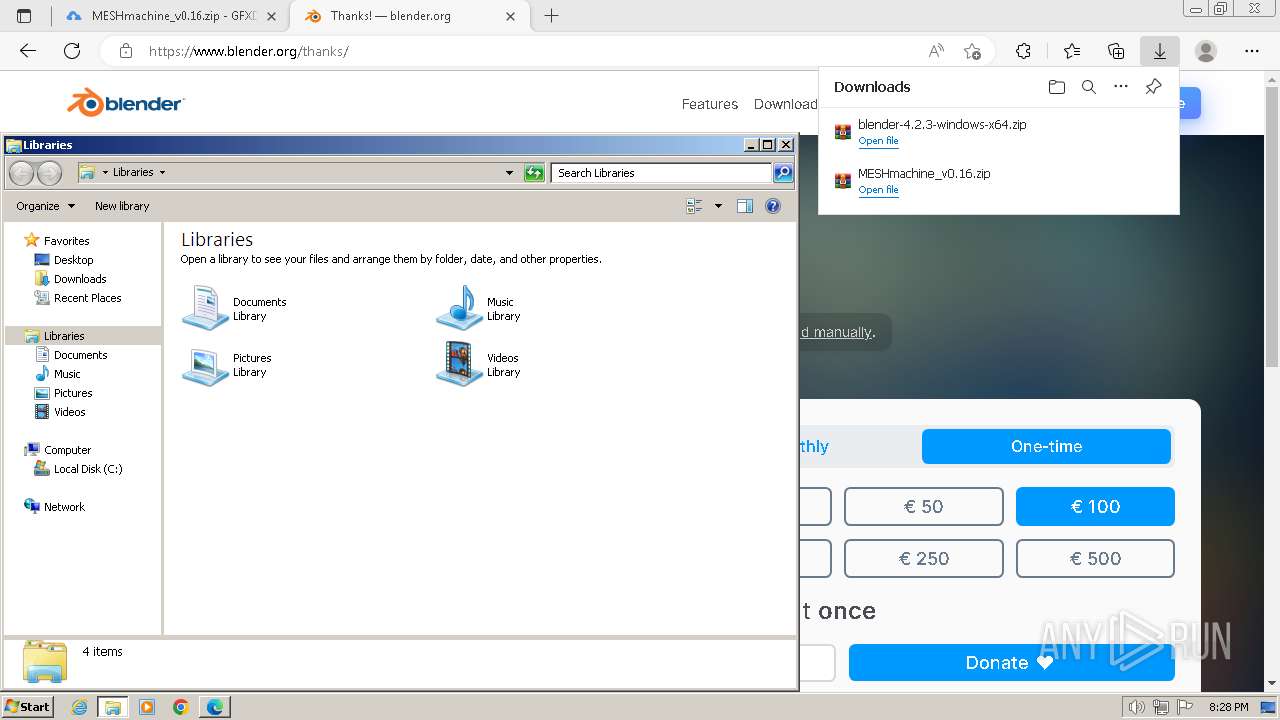Open the Collections icon in Edge toolbar

click(1116, 51)
